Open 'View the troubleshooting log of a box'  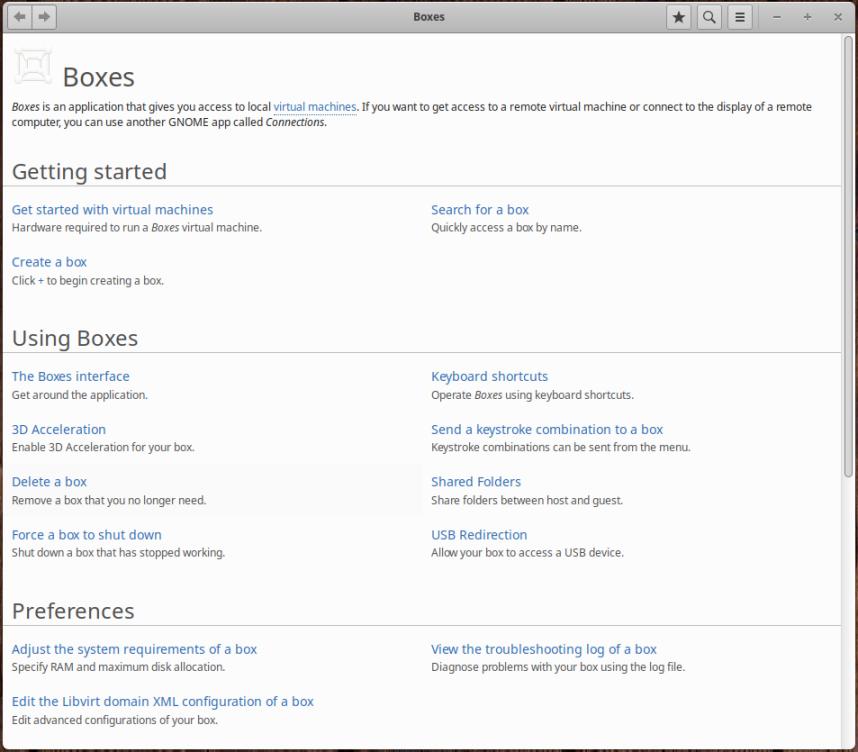click(x=543, y=649)
